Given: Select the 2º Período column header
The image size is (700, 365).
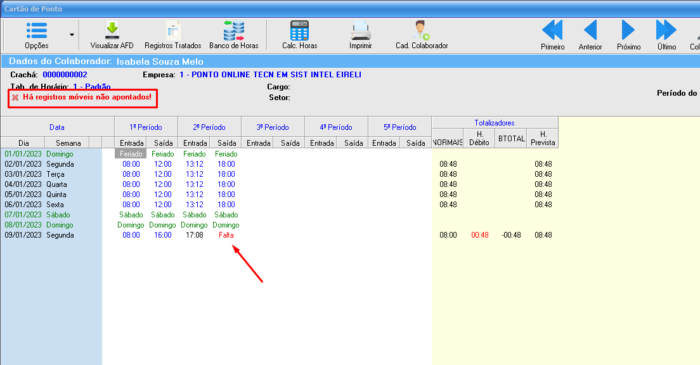Looking at the screenshot, I should pyautogui.click(x=209, y=127).
